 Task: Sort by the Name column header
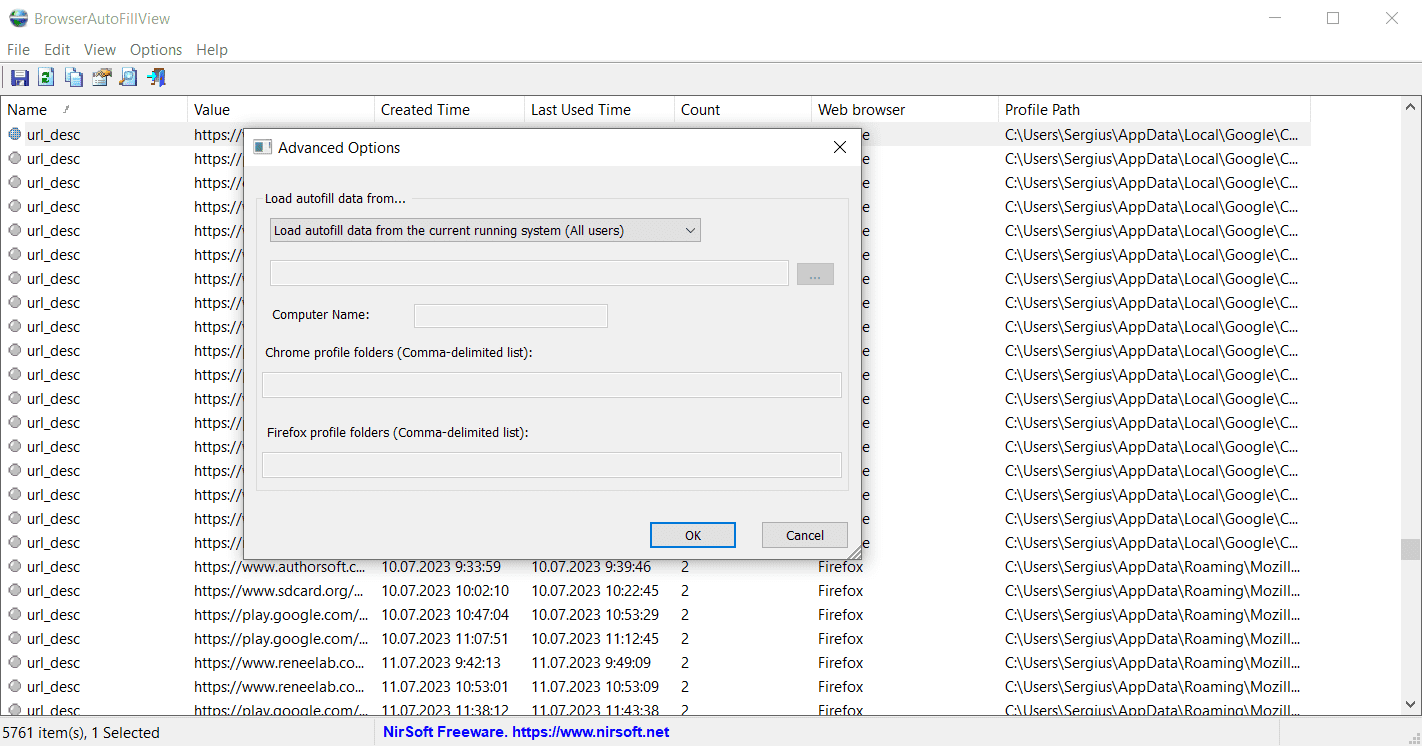94,110
